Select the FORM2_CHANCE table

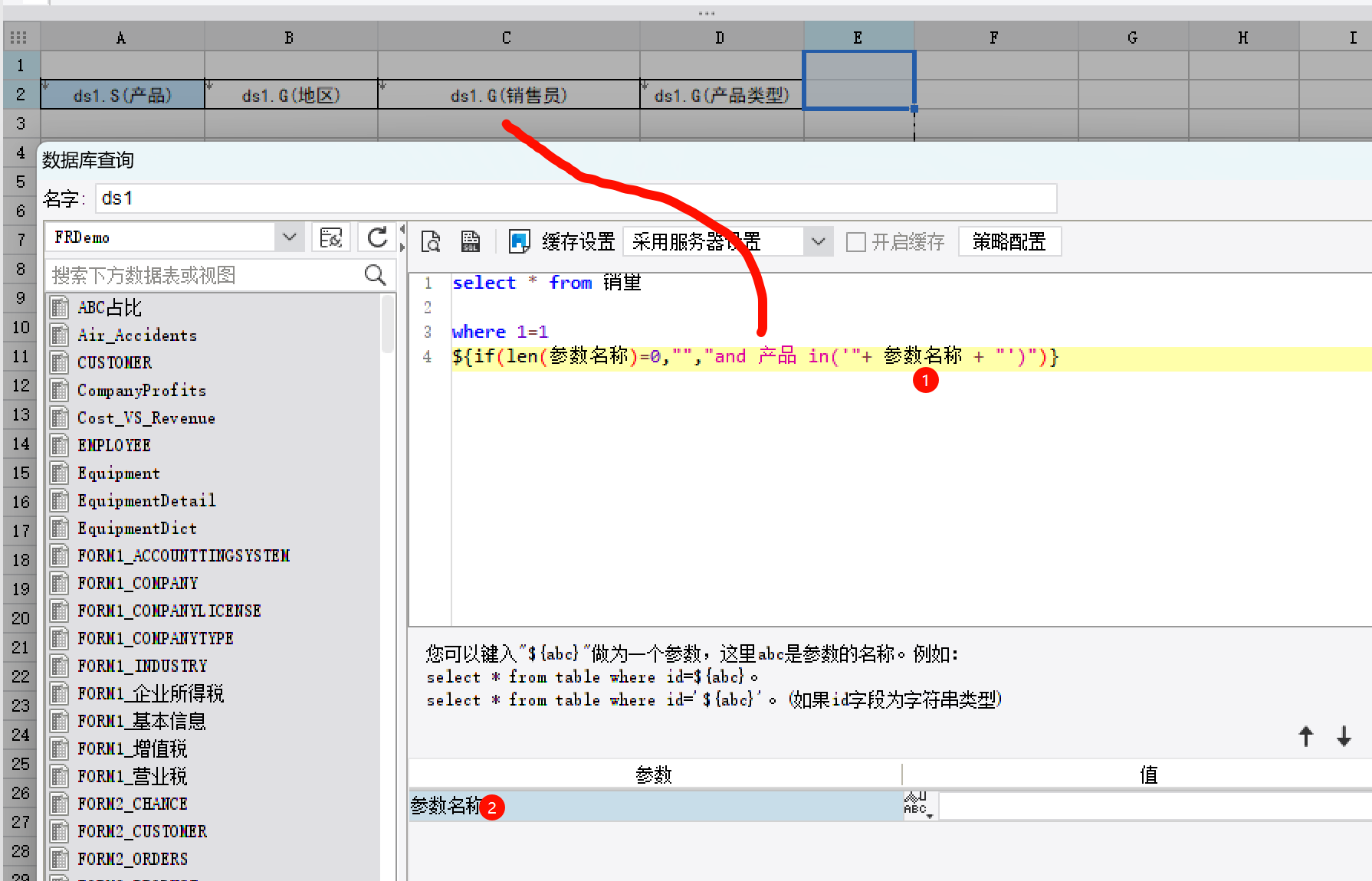(133, 804)
